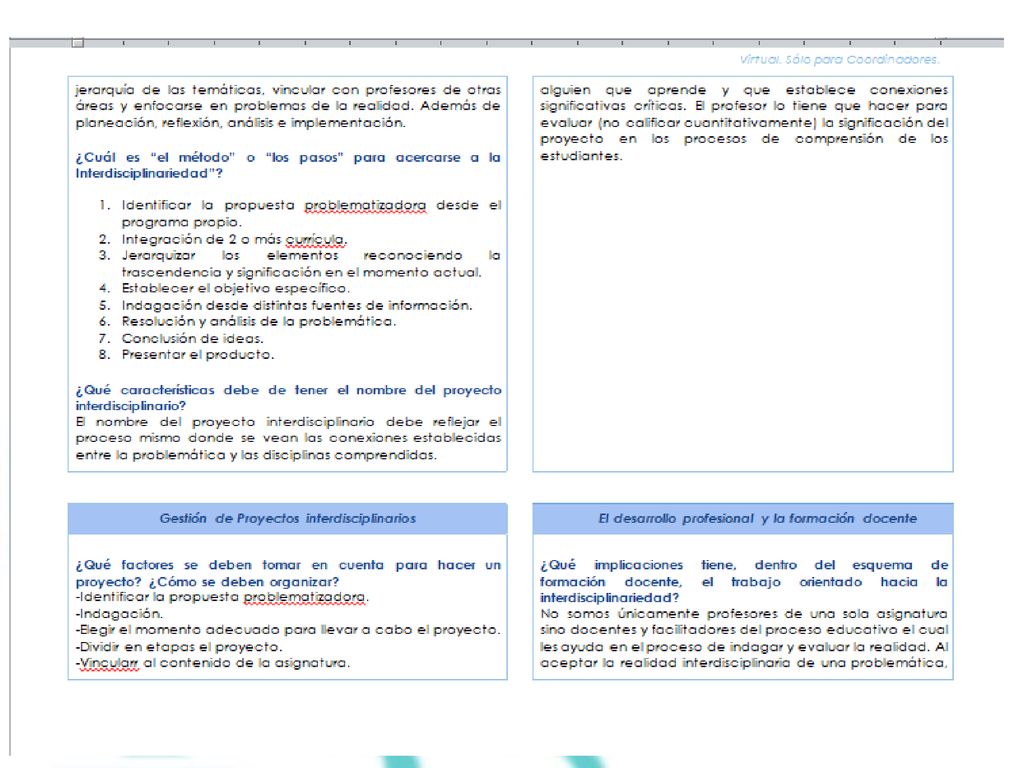Click heading '¿Qué factores se deben tomar en cuenta'
The height and width of the screenshot is (768, 1024).
tap(288, 573)
